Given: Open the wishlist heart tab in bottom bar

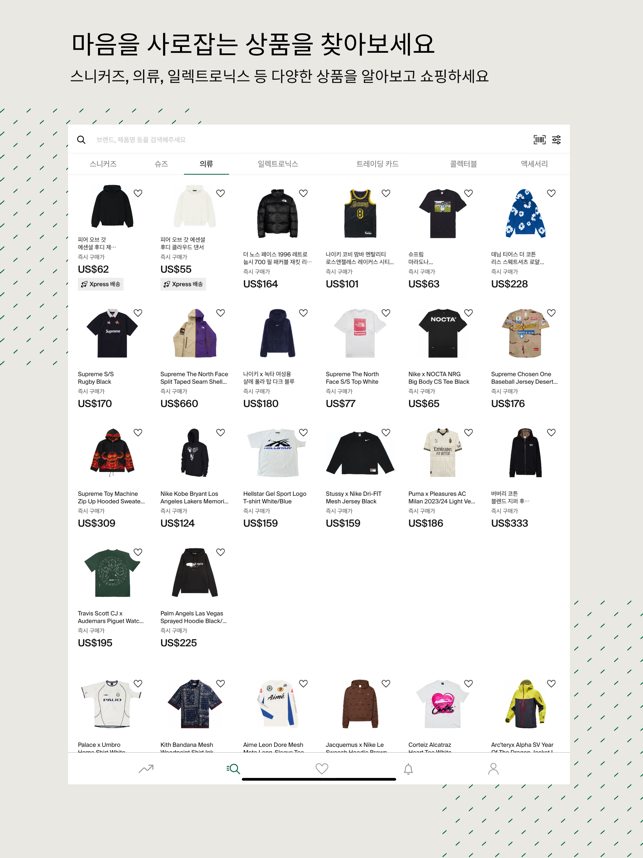Looking at the screenshot, I should click(322, 769).
